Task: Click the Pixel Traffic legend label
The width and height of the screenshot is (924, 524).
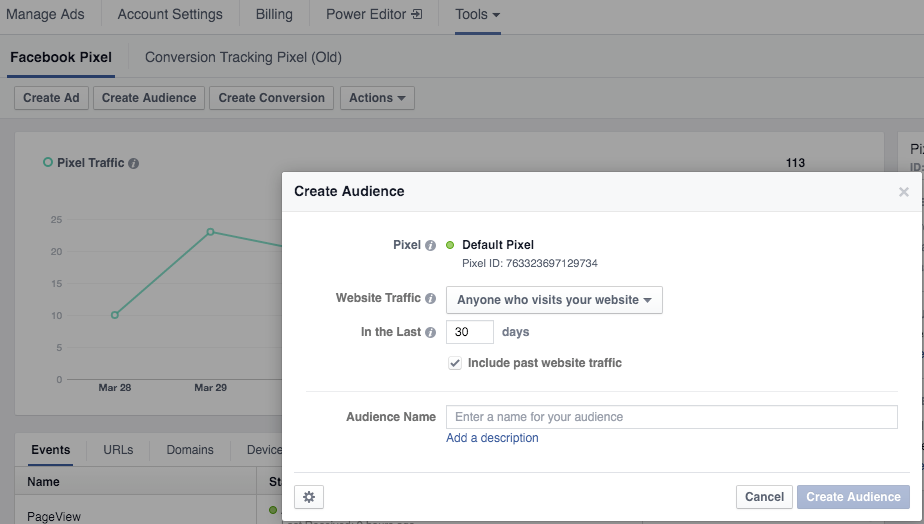Action: coord(91,163)
